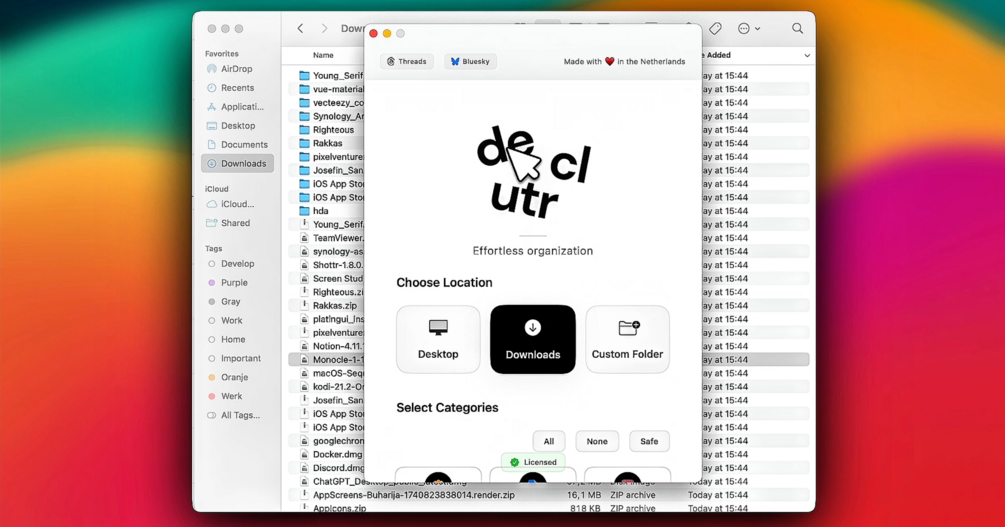The image size is (1005, 527).
Task: Open Finder's ellipsis action menu
Action: 749,28
